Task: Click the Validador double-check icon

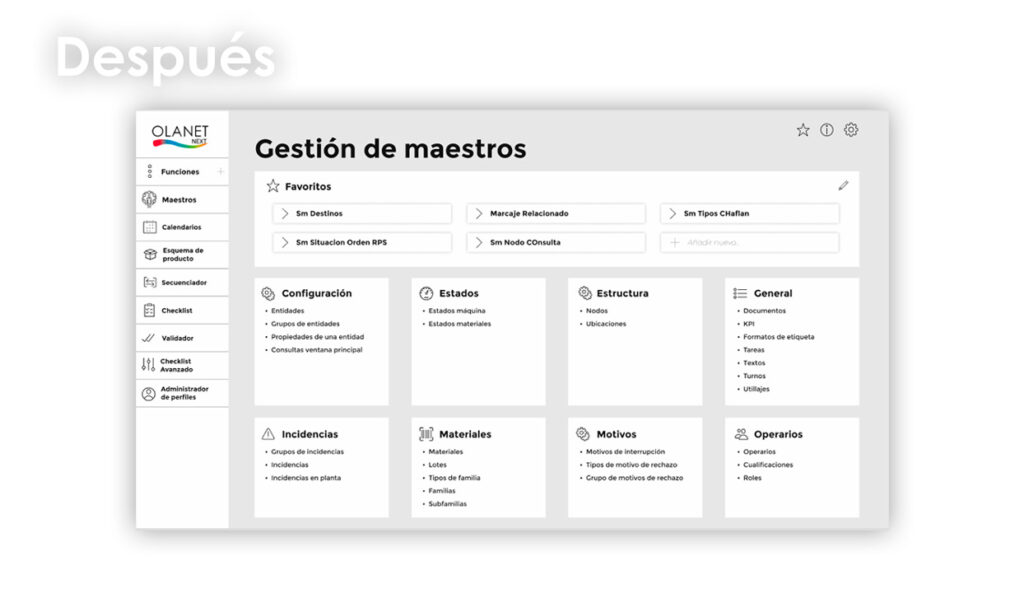Action: [x=149, y=338]
